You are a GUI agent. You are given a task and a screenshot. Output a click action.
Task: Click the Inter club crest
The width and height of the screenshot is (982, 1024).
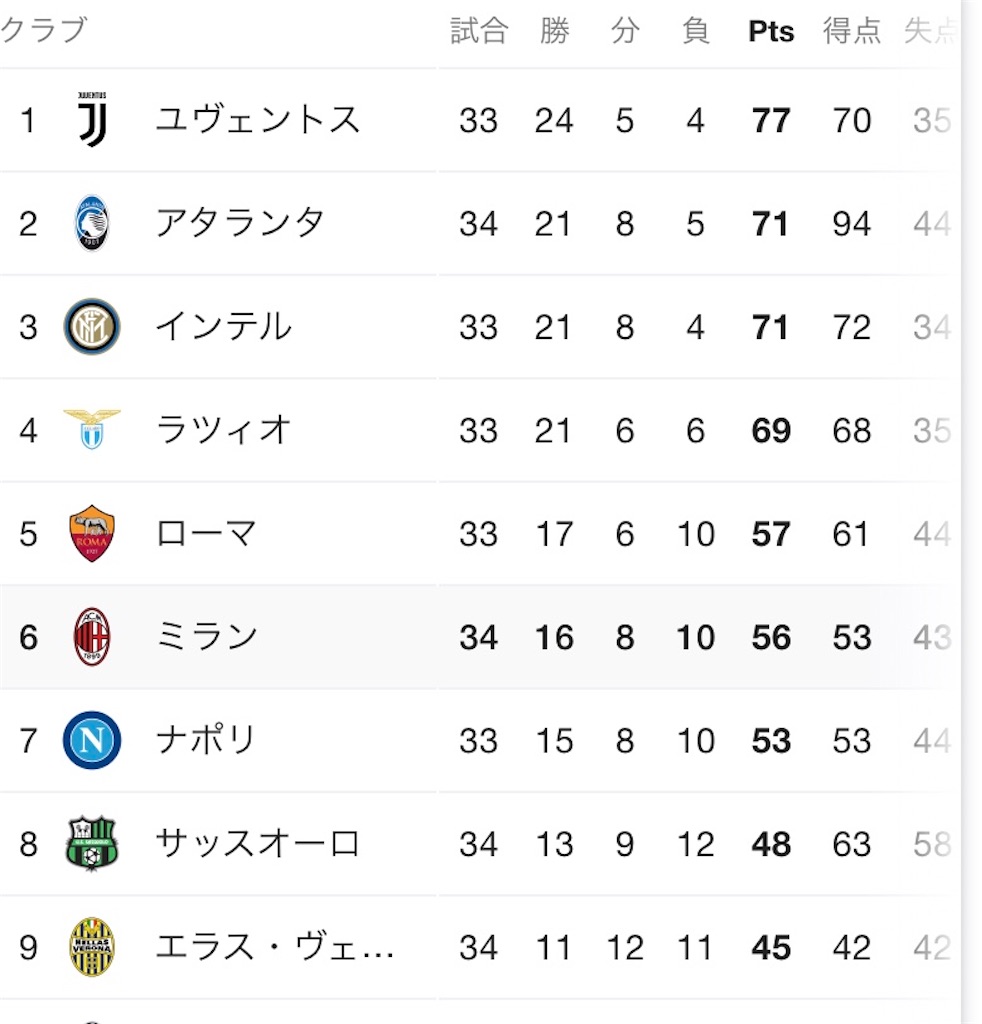(x=92, y=327)
